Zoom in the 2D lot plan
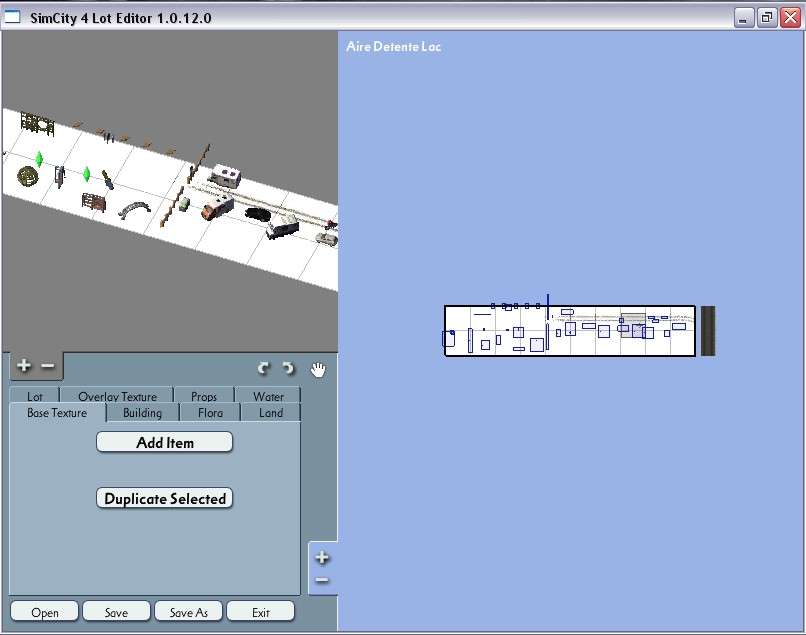 click(x=322, y=557)
